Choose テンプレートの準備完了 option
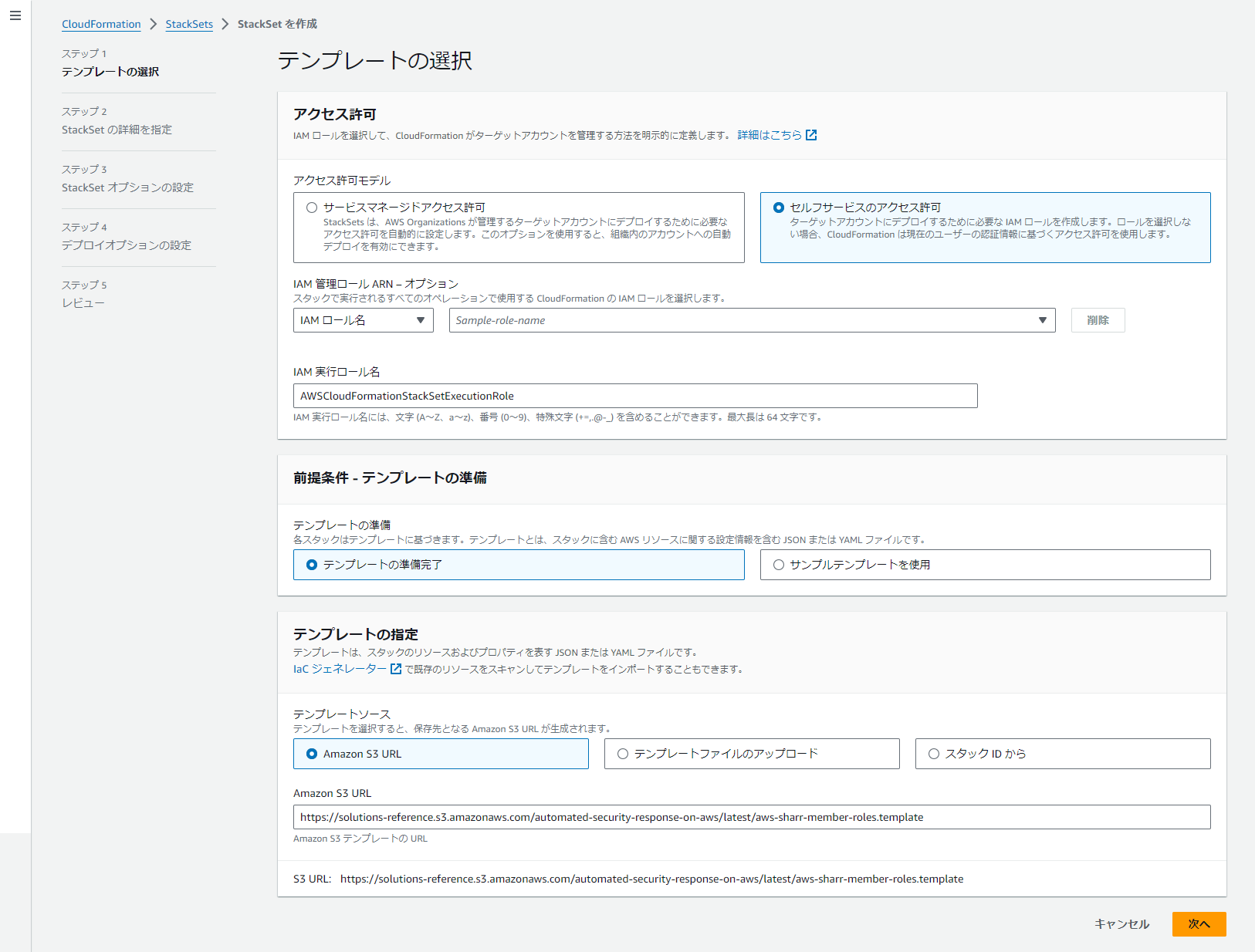The width and height of the screenshot is (1255, 952). pos(519,565)
